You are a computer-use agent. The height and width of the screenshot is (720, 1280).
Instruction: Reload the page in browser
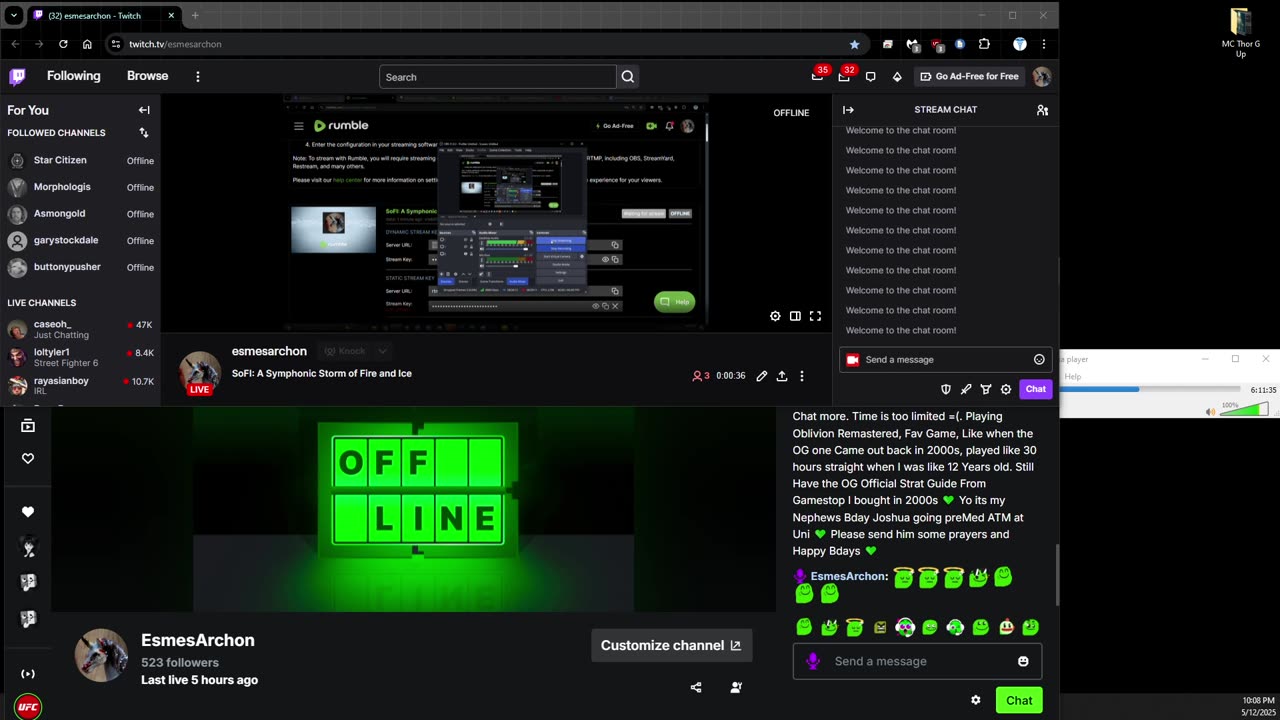click(x=63, y=44)
